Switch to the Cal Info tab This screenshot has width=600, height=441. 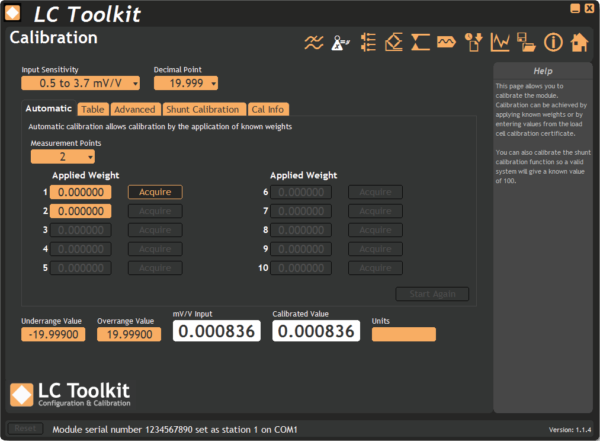click(268, 109)
